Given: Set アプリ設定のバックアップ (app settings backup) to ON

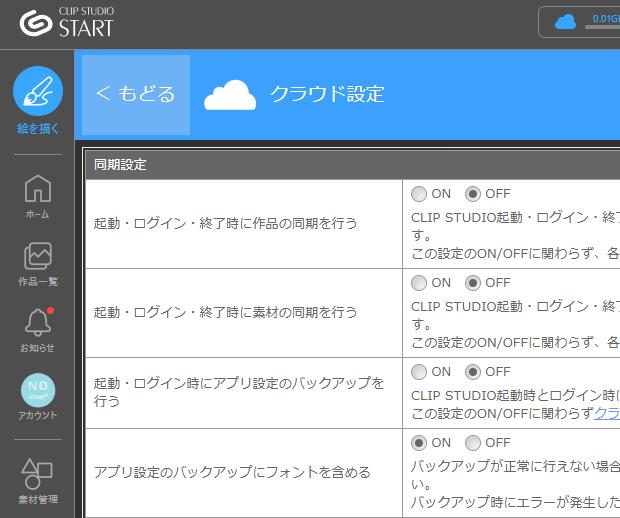Looking at the screenshot, I should 419,372.
